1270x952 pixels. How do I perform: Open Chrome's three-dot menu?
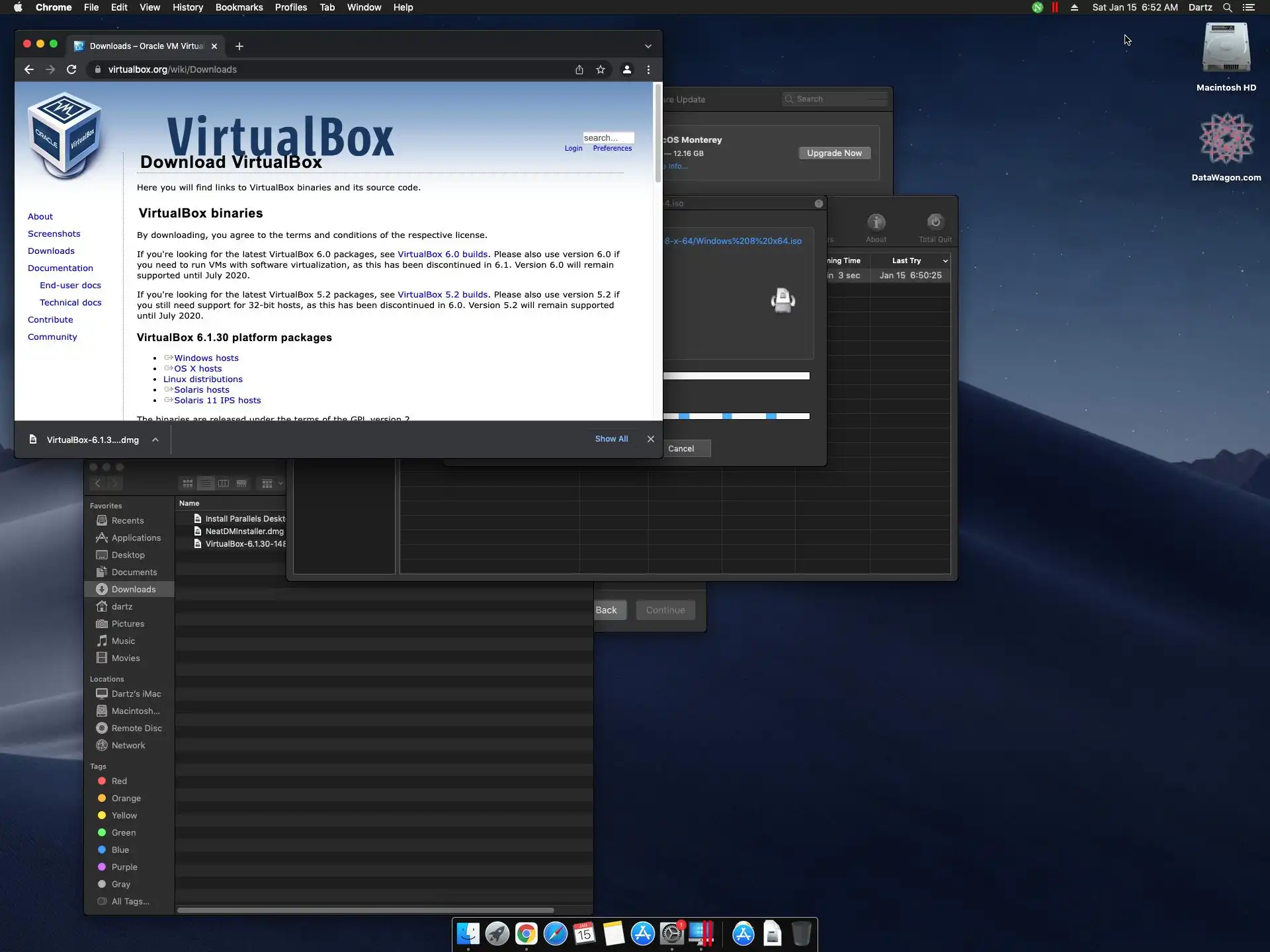(x=648, y=69)
